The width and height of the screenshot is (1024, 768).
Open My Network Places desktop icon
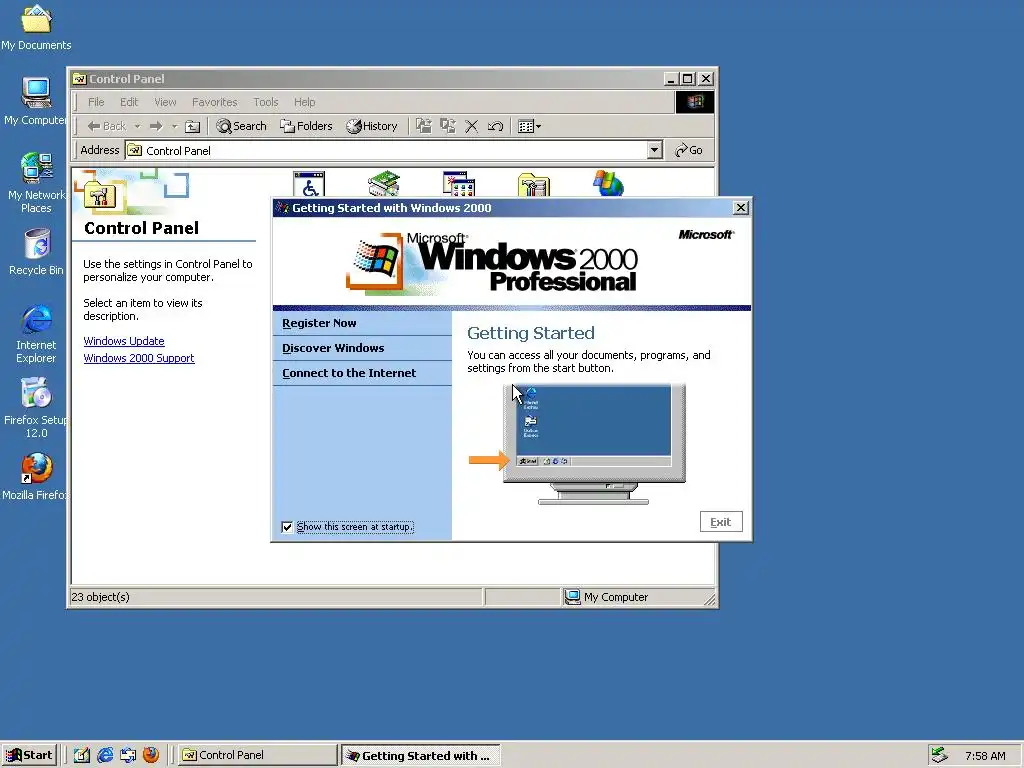click(x=36, y=183)
